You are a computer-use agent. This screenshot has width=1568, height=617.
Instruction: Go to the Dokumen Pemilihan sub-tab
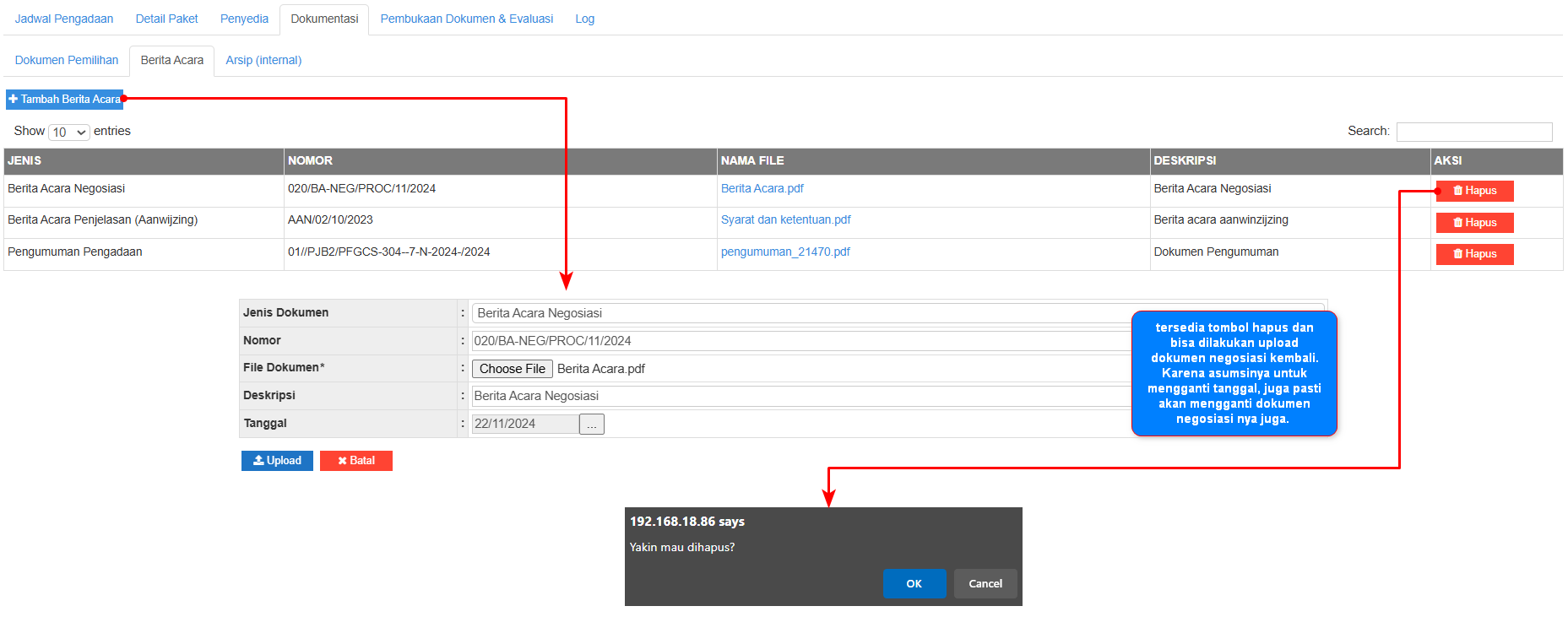pos(67,60)
